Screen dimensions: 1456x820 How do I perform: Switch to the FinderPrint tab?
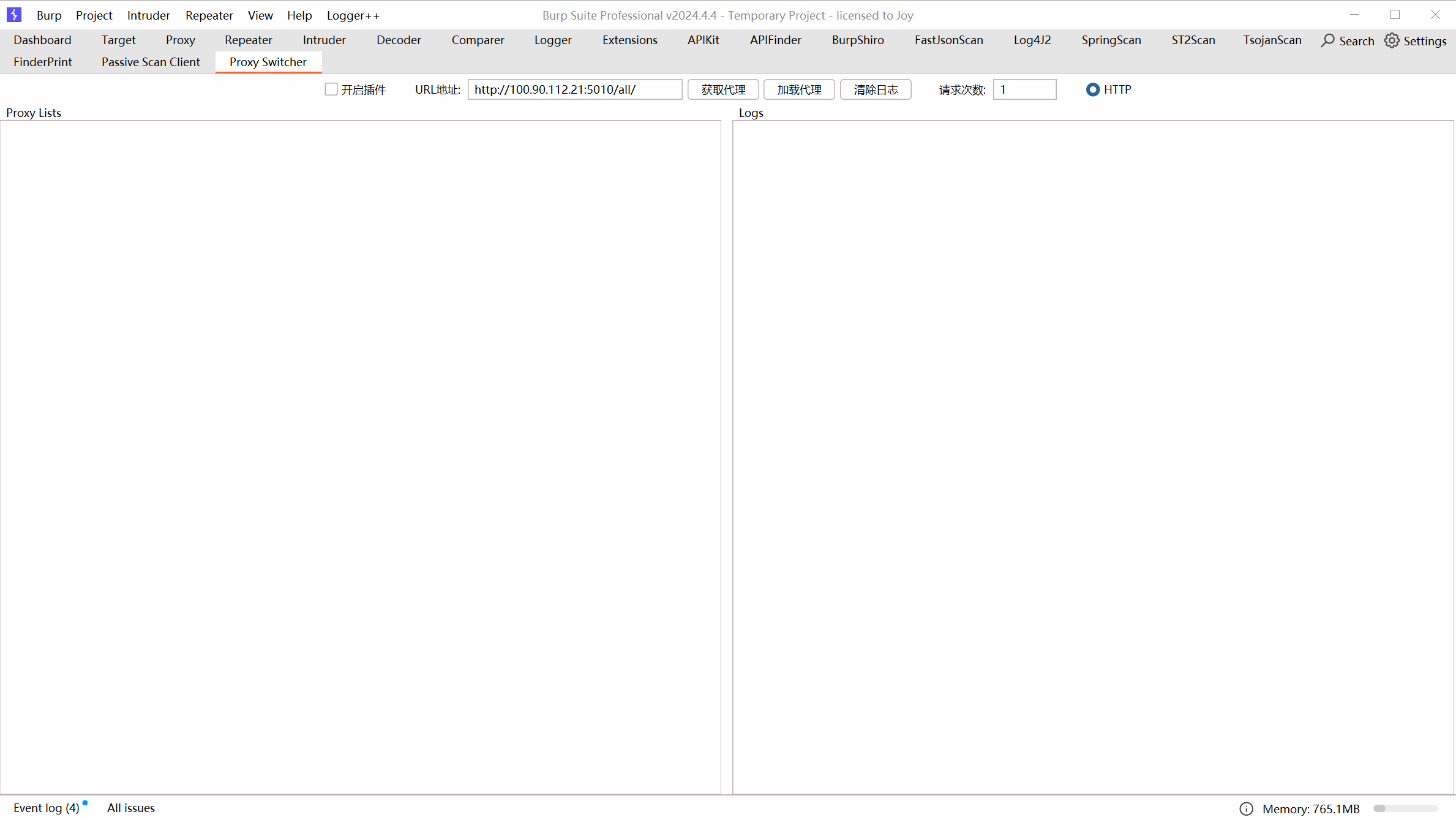pos(43,62)
